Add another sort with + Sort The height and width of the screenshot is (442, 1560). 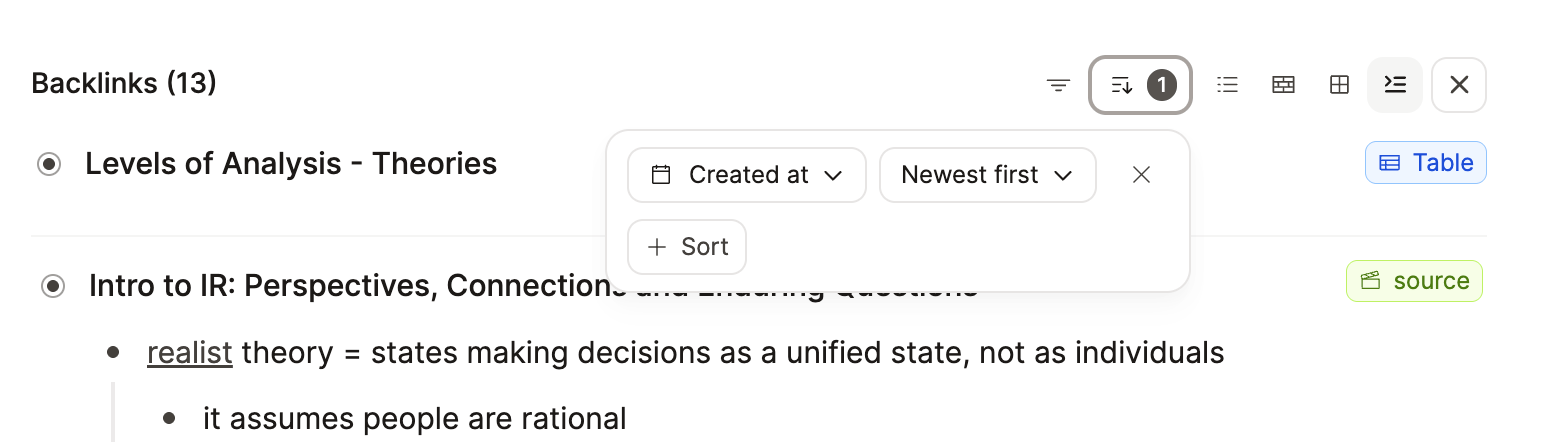point(687,247)
